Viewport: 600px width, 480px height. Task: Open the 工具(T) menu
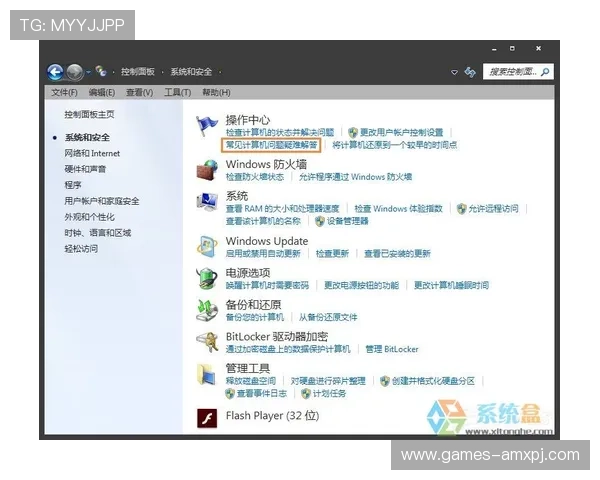pos(178,92)
